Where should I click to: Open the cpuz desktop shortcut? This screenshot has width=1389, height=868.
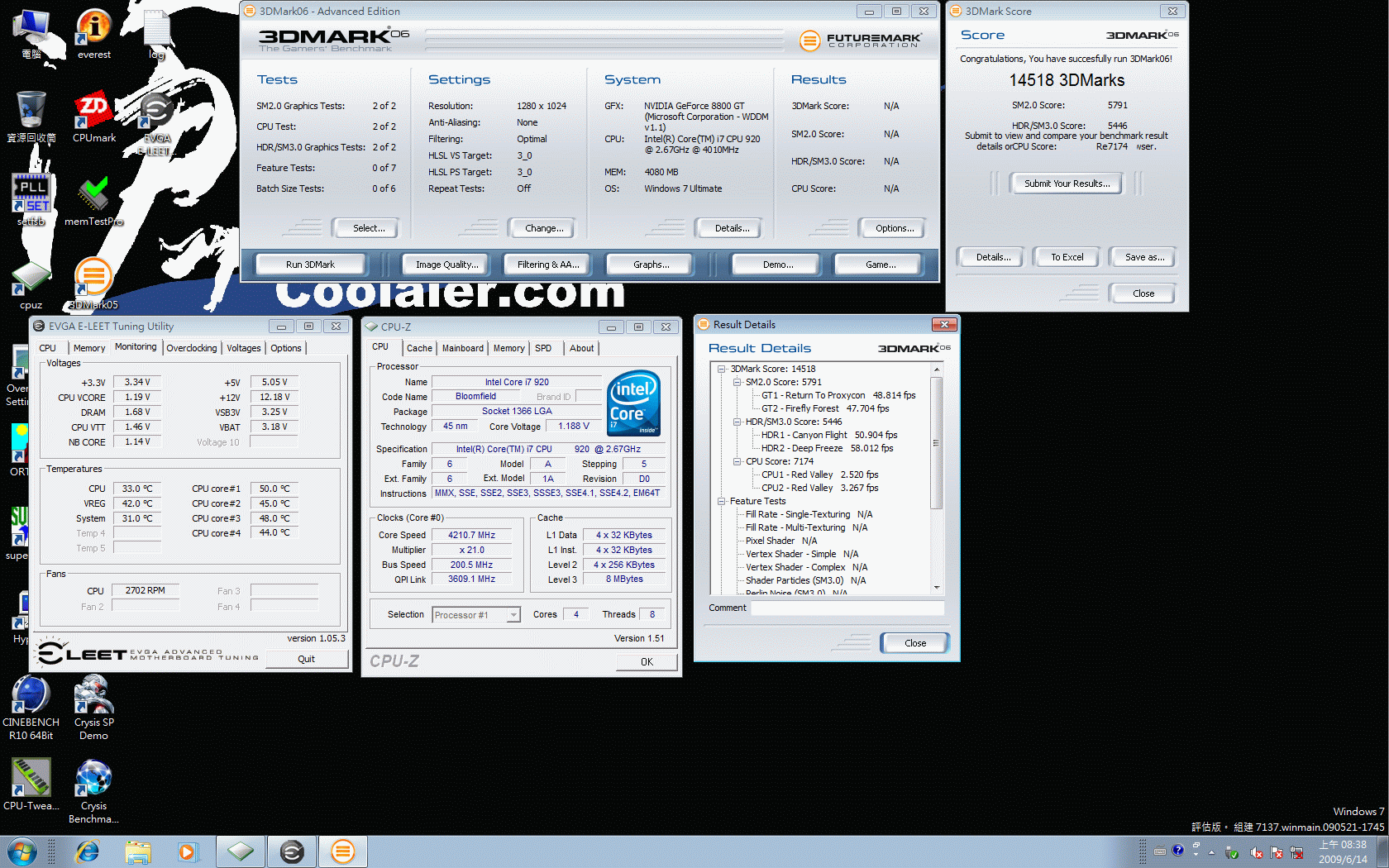tap(31, 285)
